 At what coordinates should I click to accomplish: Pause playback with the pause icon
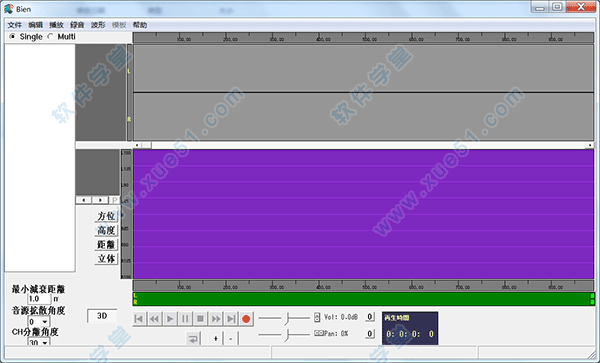(185, 319)
